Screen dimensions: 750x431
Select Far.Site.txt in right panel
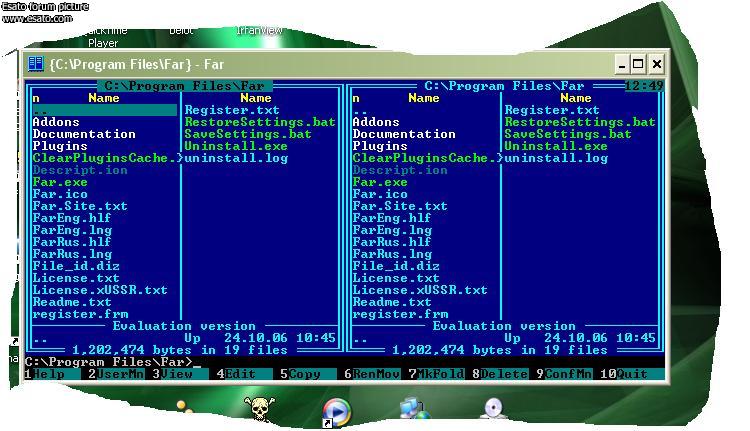[x=400, y=206]
